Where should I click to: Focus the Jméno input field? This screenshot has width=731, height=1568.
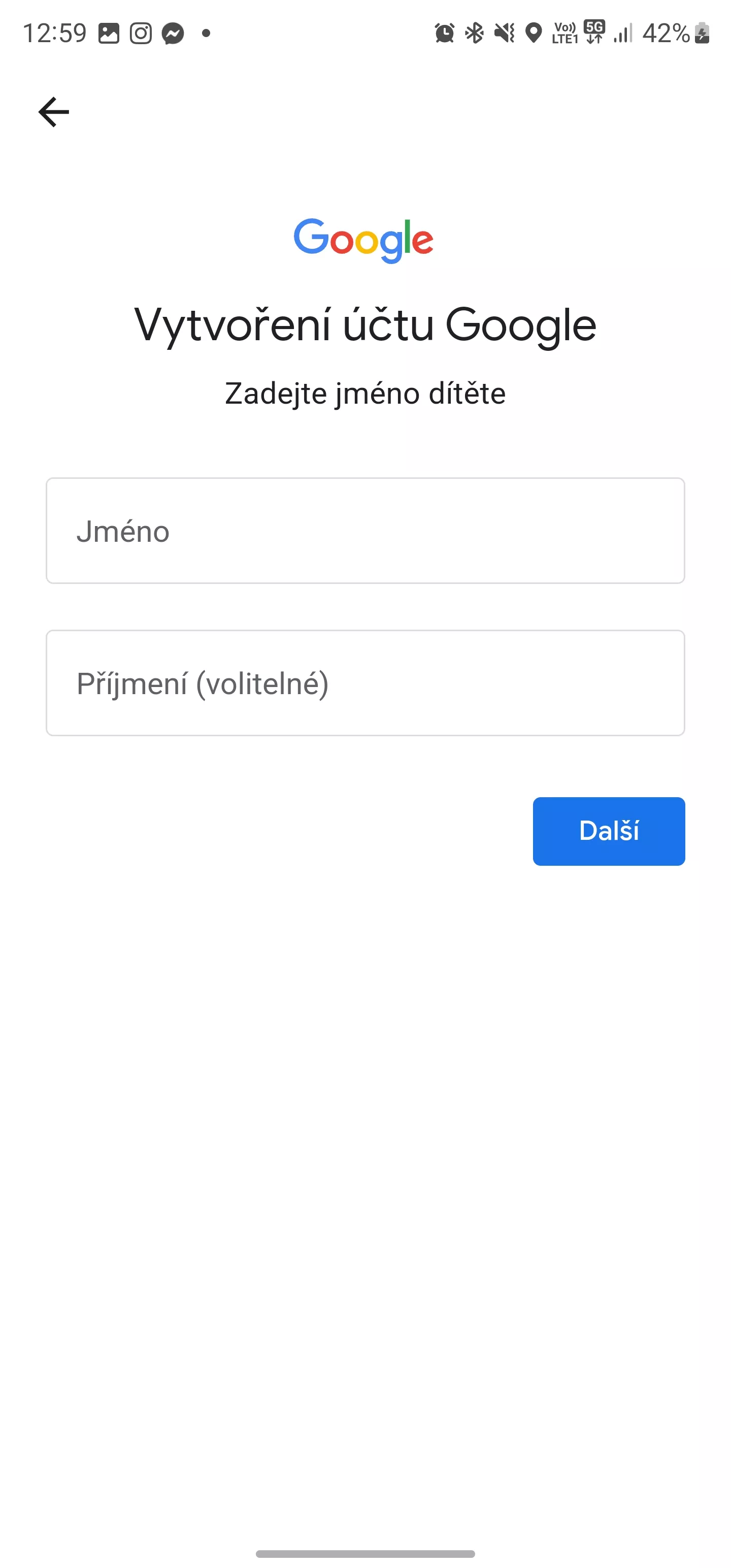(x=365, y=530)
